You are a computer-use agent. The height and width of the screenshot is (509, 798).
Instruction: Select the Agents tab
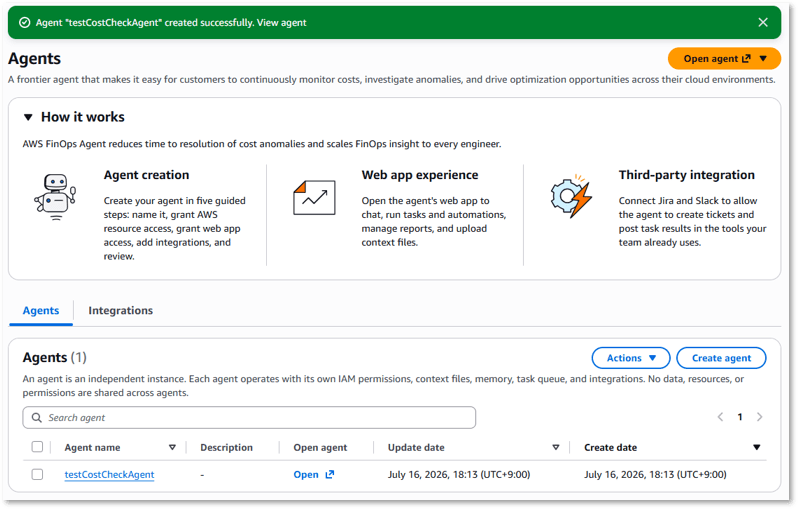tap(41, 310)
